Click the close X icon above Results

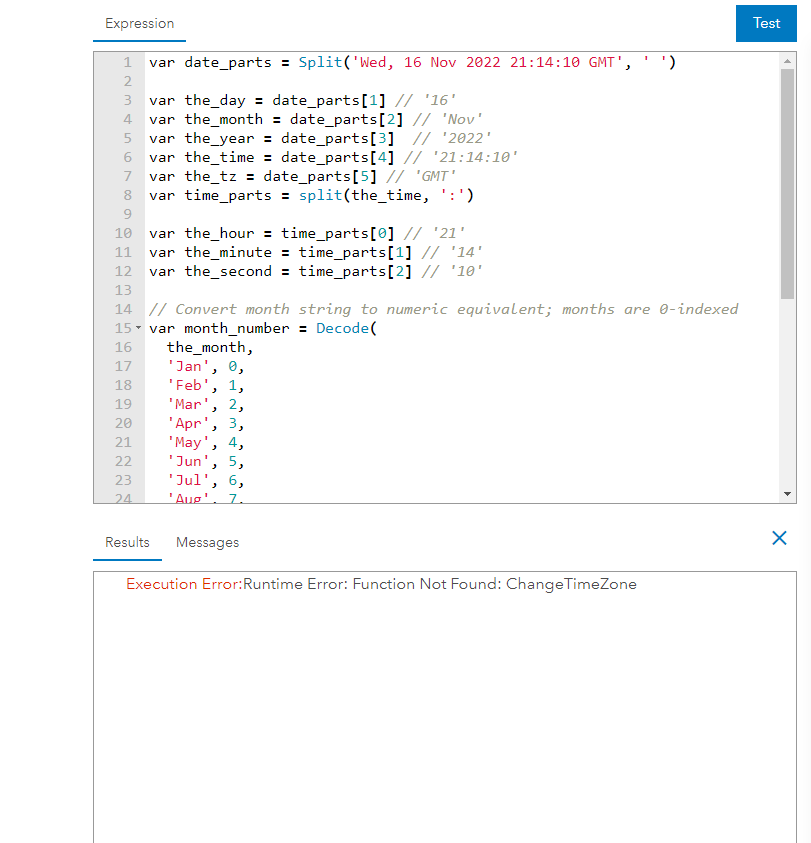pos(779,538)
